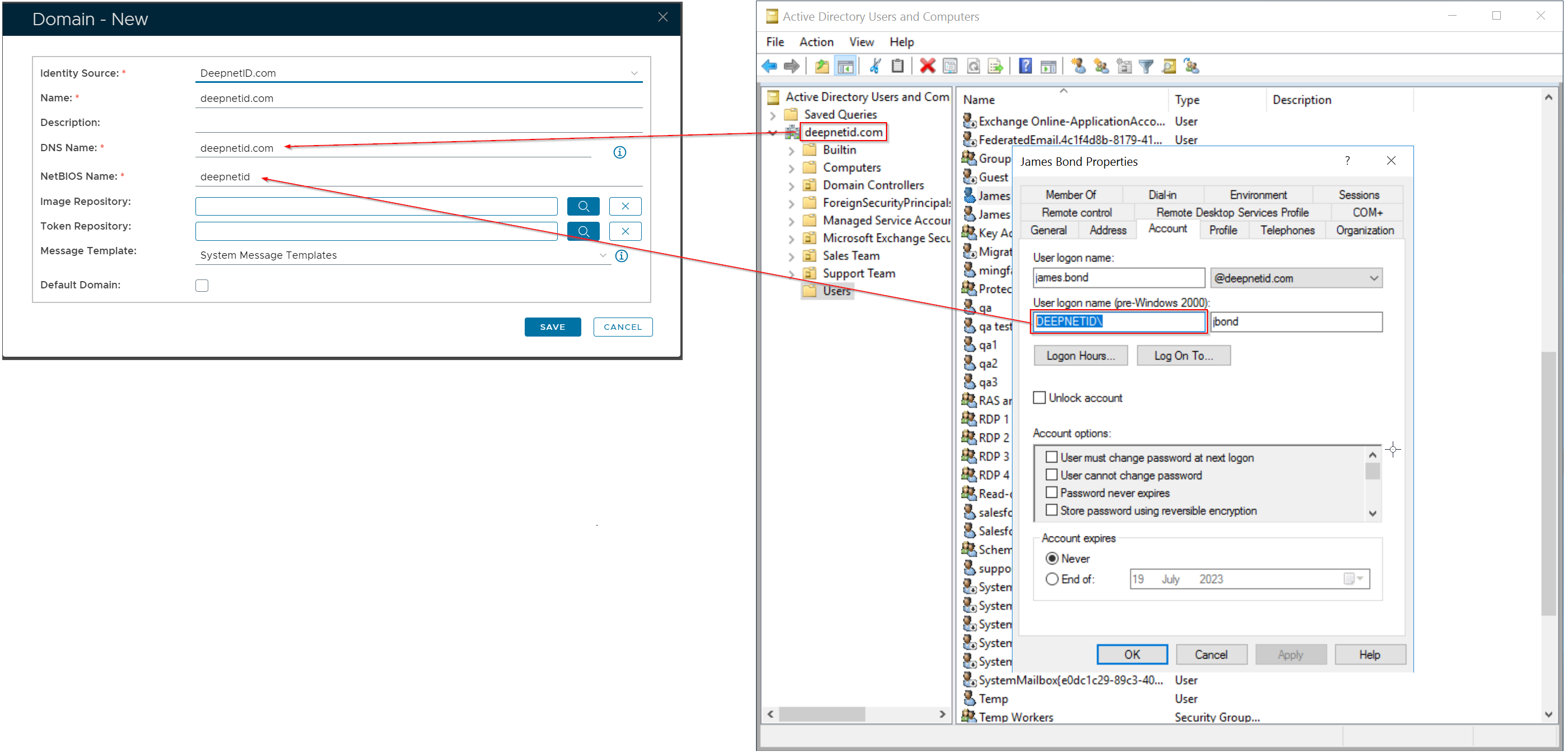The height and width of the screenshot is (756, 1568).
Task: Expand the Domain Controllers tree node
Action: tap(791, 186)
